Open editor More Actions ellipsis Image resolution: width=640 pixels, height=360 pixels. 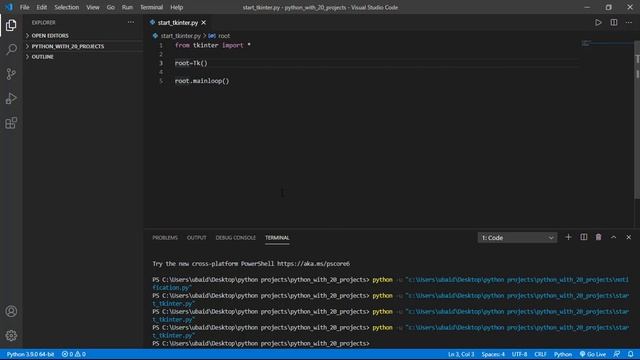tap(629, 22)
